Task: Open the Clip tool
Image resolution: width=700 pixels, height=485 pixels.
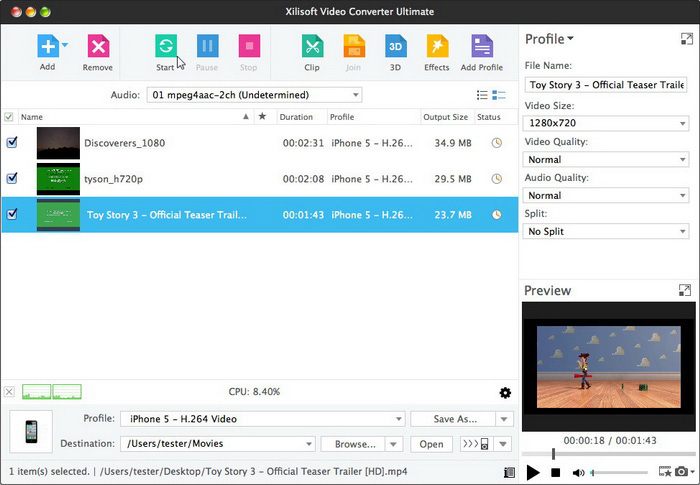Action: point(312,46)
